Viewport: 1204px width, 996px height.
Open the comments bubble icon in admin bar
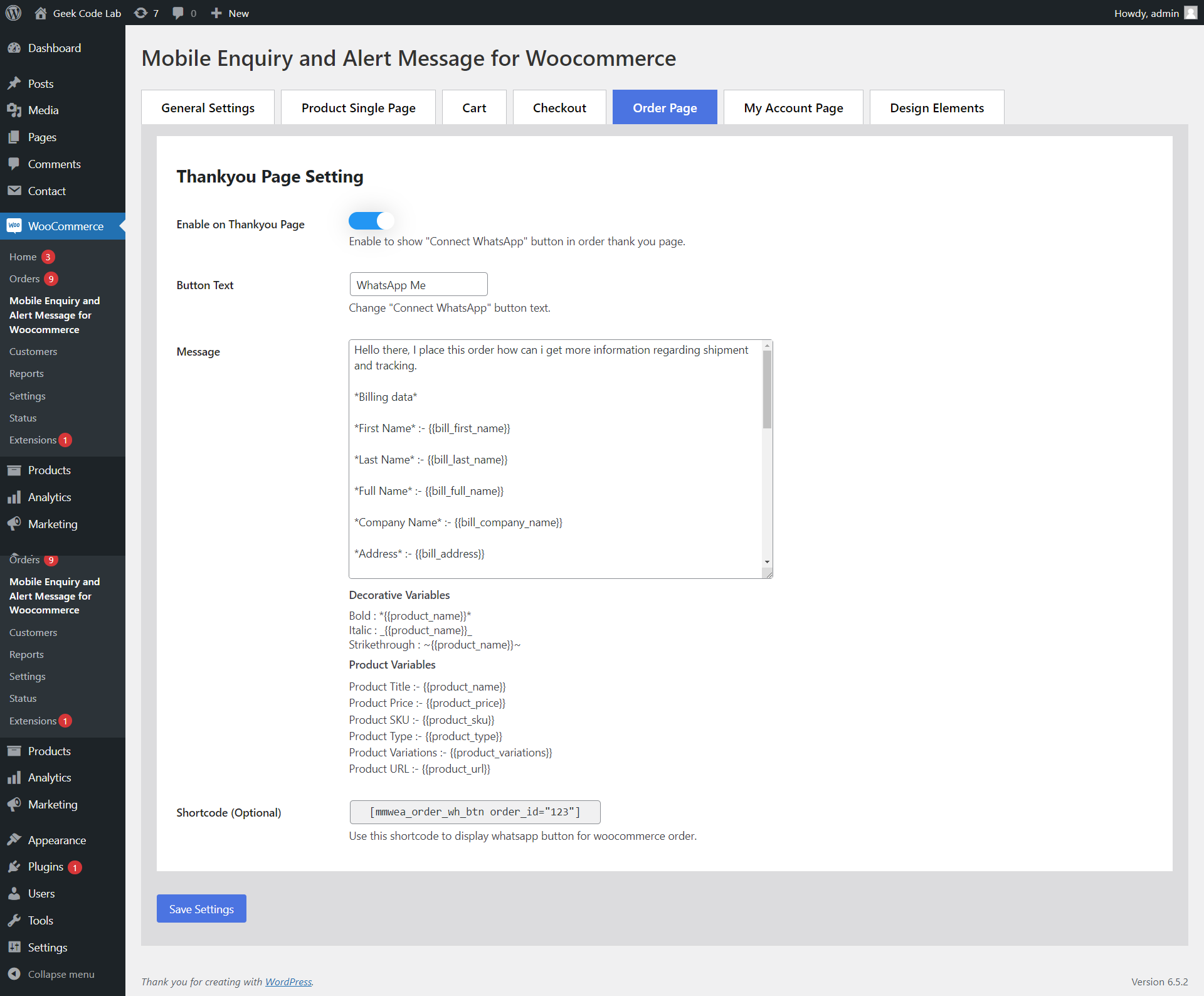pyautogui.click(x=178, y=13)
